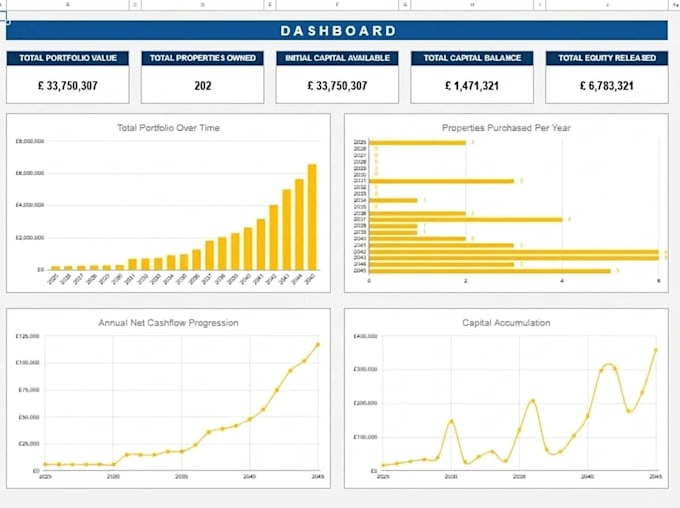The height and width of the screenshot is (508, 680).
Task: Click the Total Portfolio Over Time chart title
Action: [x=168, y=128]
